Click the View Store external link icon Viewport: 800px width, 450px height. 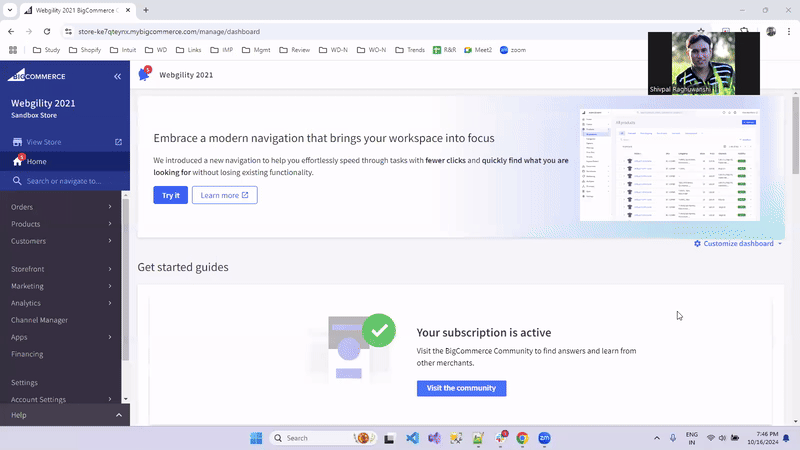(x=118, y=142)
